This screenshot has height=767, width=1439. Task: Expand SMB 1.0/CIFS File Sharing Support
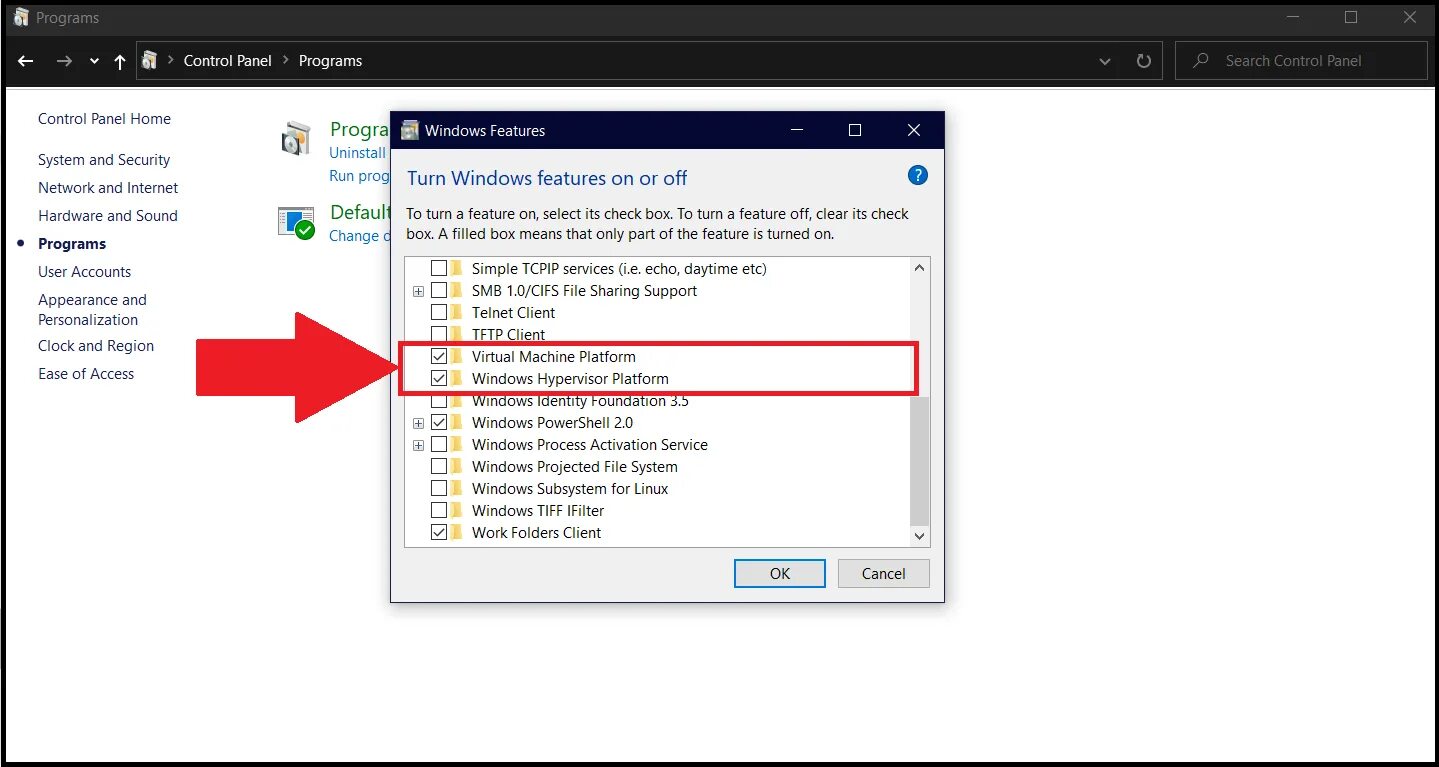click(x=418, y=291)
